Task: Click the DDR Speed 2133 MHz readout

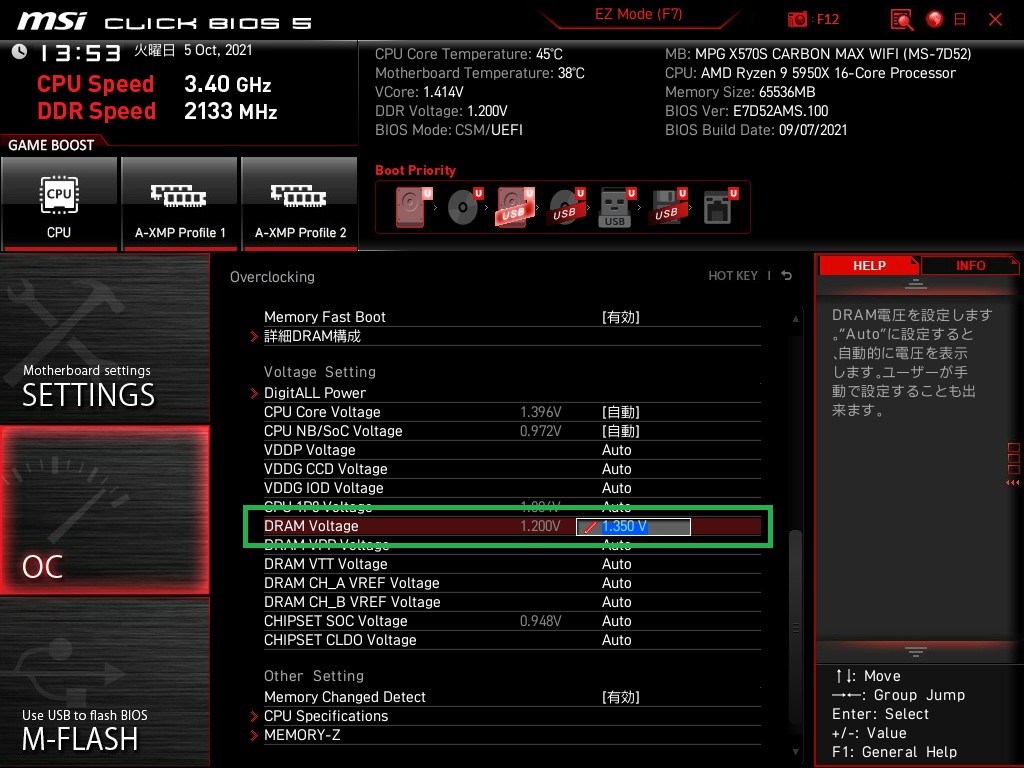Action: coord(157,111)
